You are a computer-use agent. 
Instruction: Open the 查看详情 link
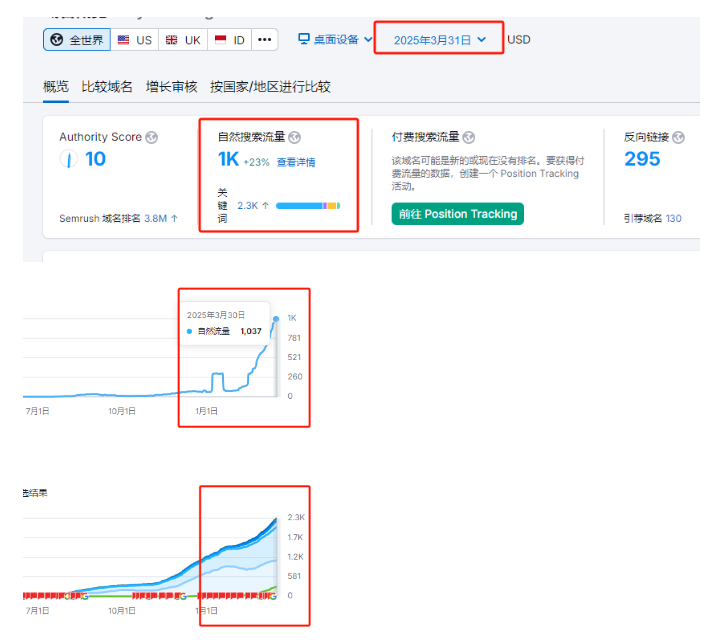pos(296,162)
